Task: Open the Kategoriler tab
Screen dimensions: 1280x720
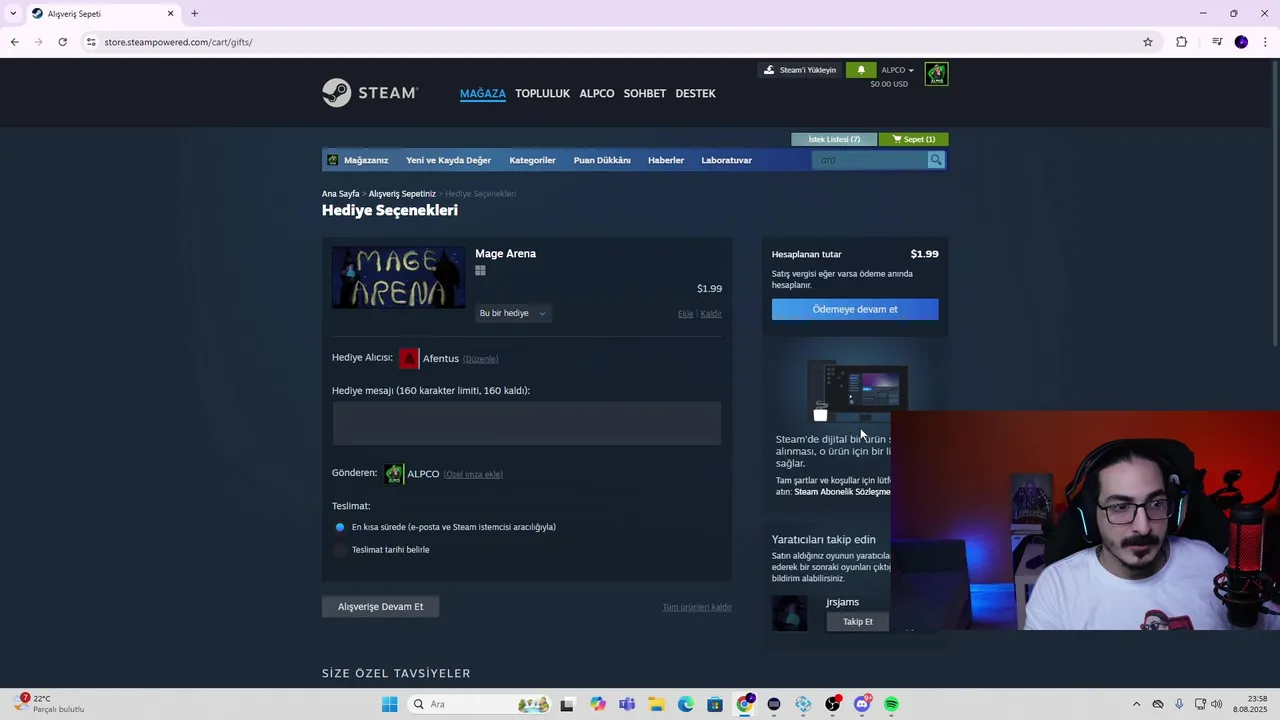Action: (x=532, y=160)
